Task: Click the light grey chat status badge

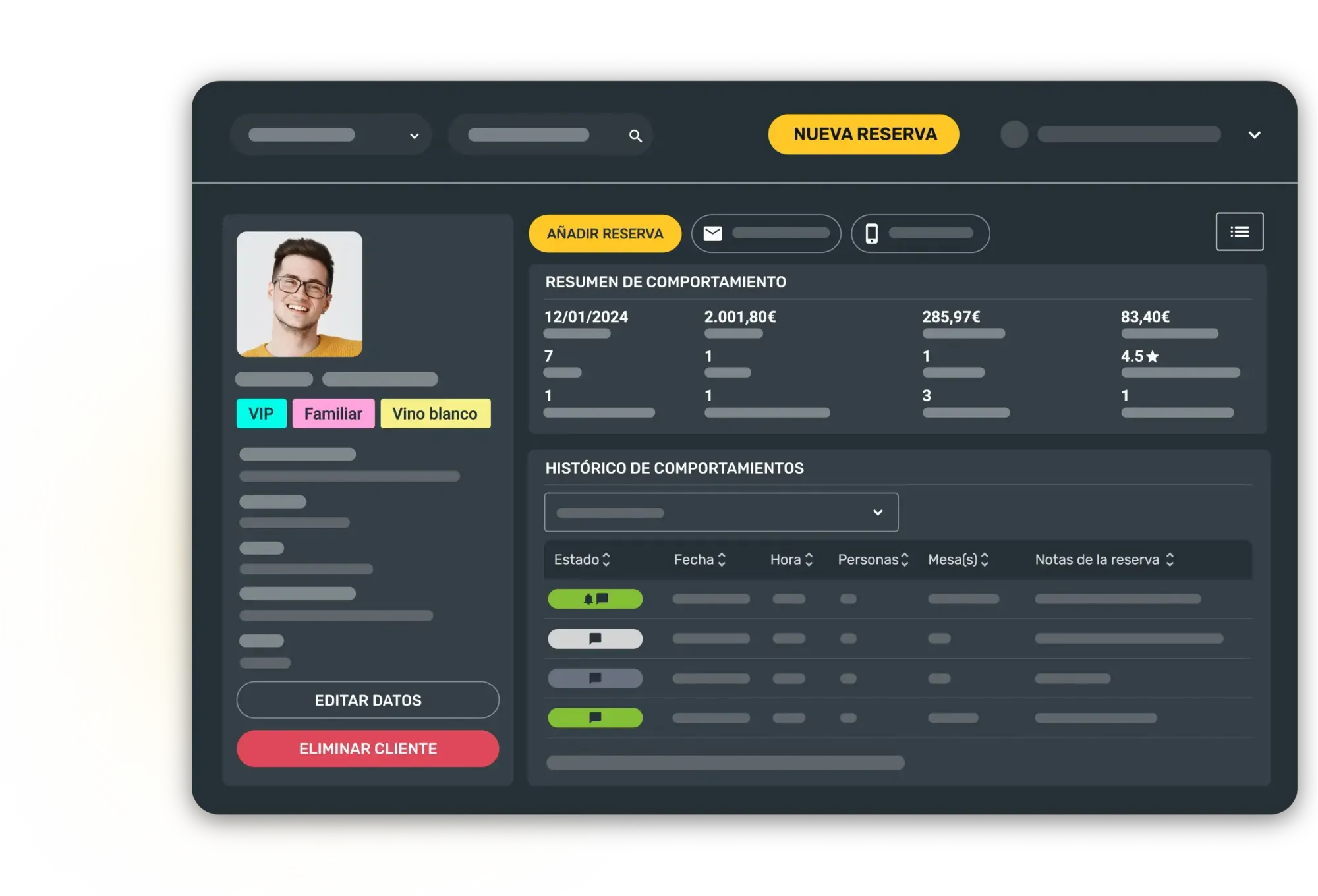Action: click(595, 638)
